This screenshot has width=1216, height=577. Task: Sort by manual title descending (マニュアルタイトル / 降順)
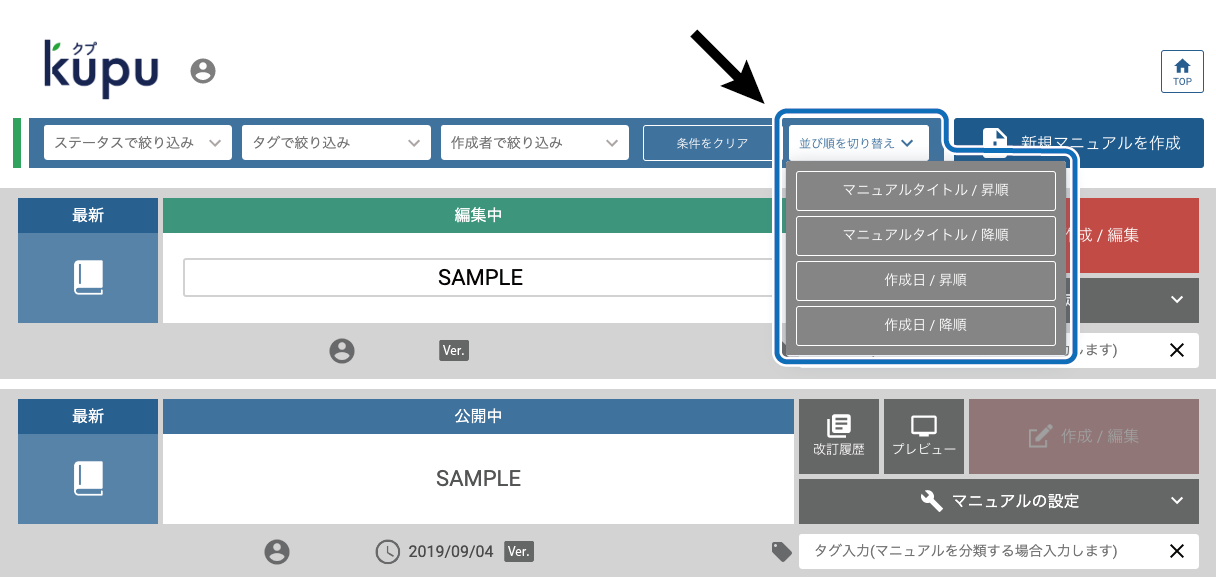[x=925, y=235]
